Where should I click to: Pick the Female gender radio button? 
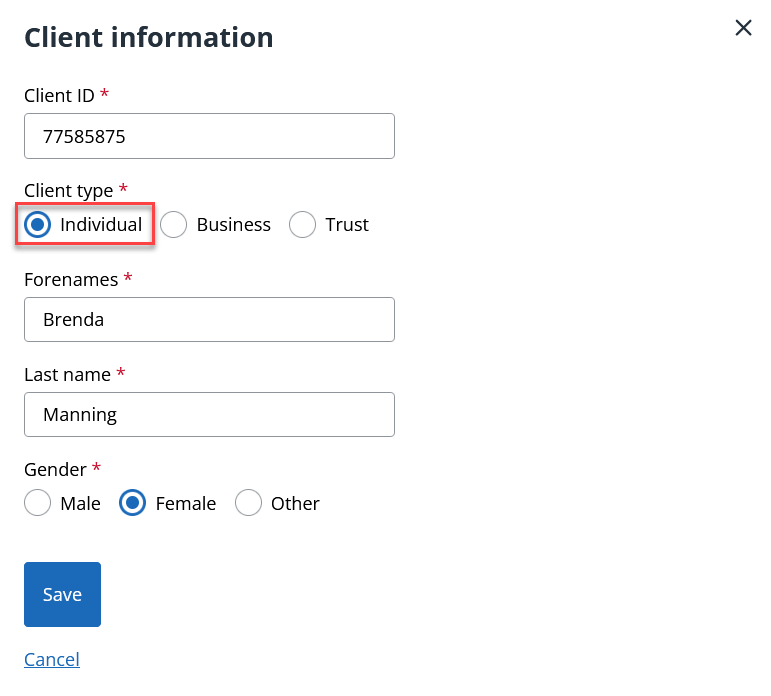133,503
